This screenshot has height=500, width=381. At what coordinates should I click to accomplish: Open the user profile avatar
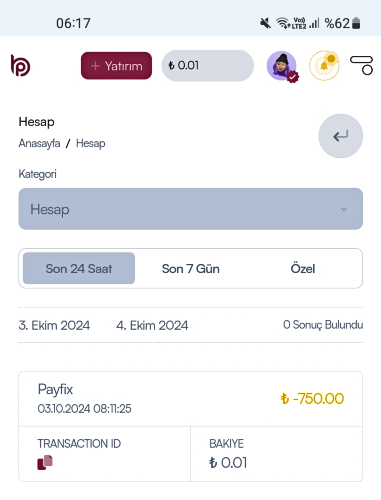(282, 66)
